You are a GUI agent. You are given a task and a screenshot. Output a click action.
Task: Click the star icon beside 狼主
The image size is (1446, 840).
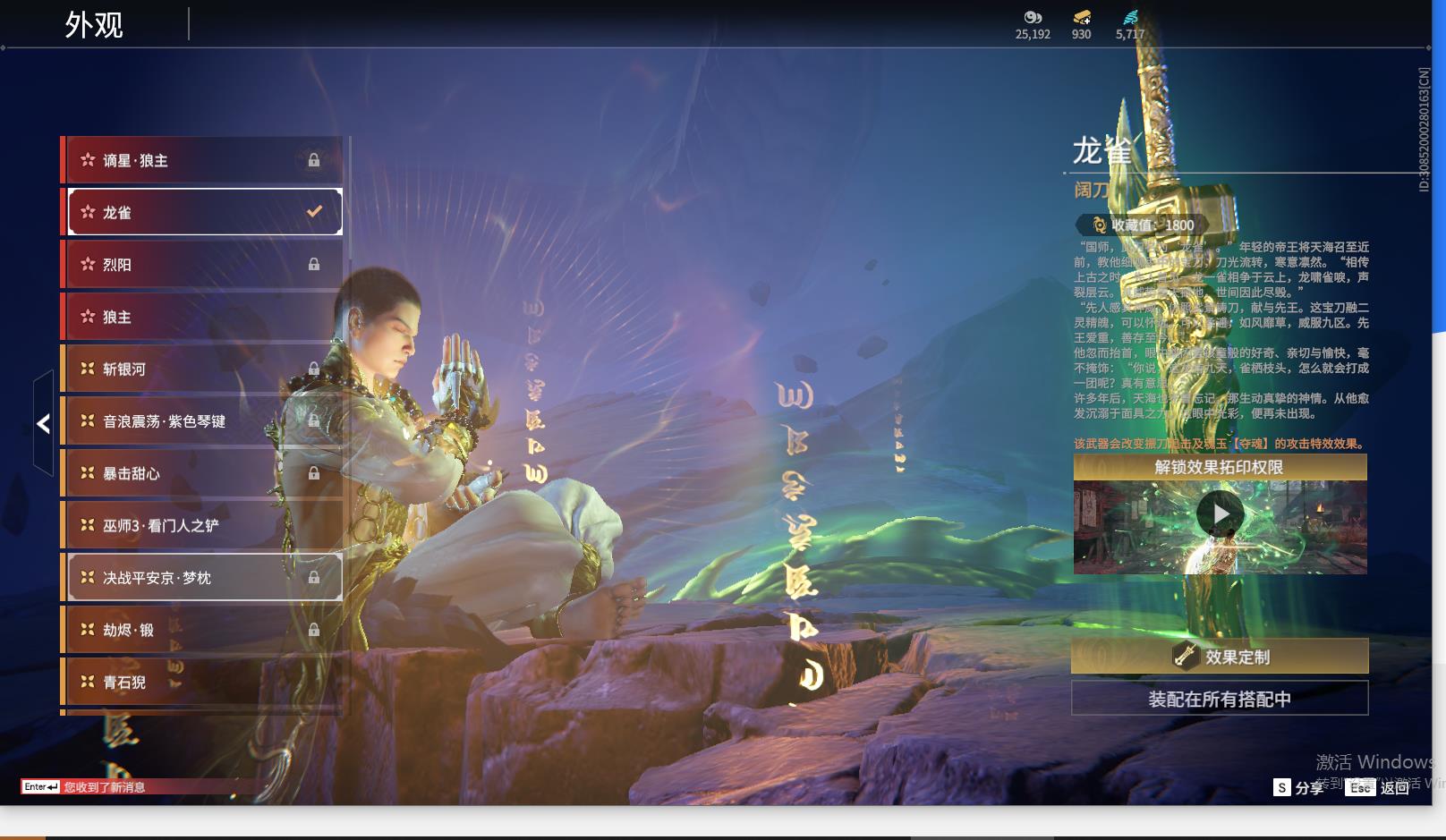(88, 317)
